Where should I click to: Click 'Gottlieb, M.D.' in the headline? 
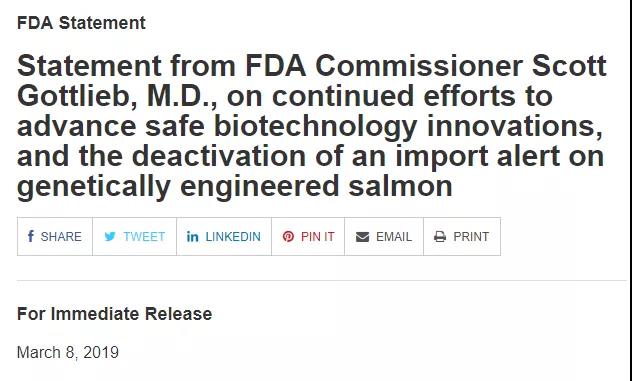click(117, 96)
